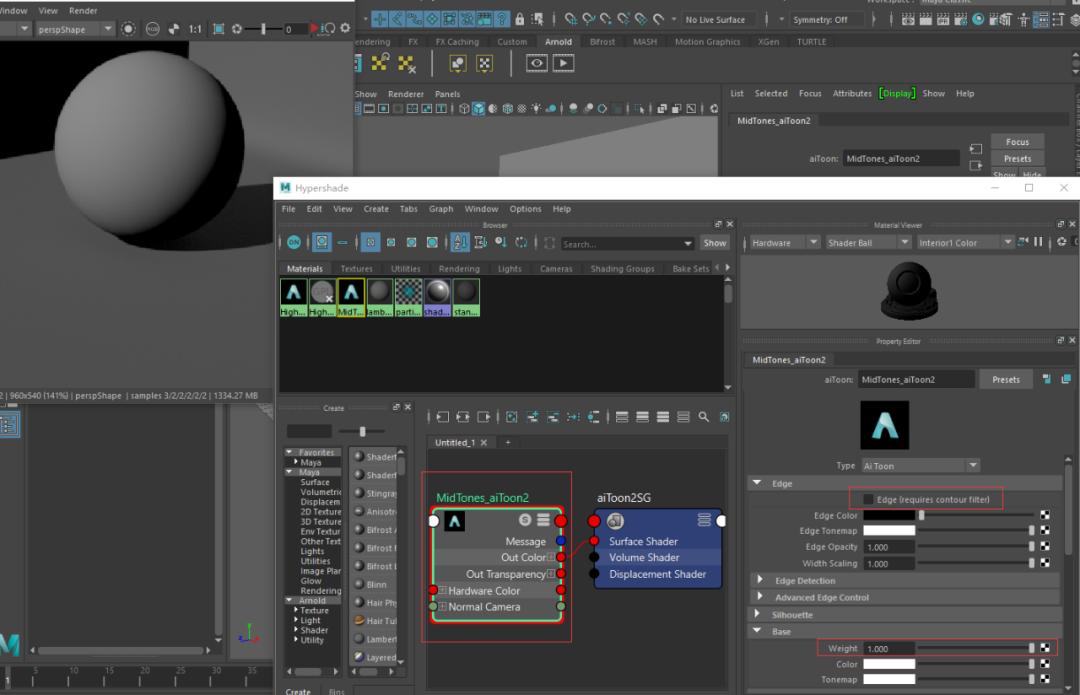Collapse the Edge section
Image resolution: width=1080 pixels, height=695 pixels.
(x=757, y=484)
